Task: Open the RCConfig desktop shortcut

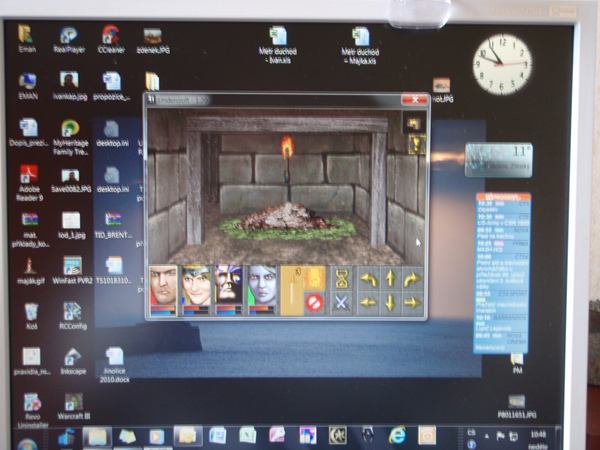Action: [x=73, y=316]
